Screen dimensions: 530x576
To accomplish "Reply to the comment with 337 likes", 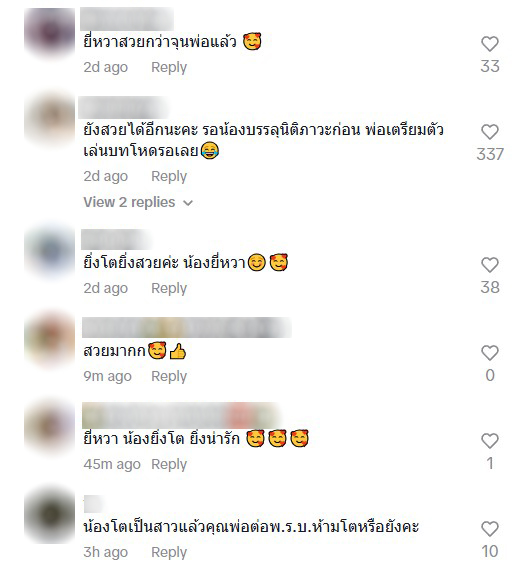I will 169,176.
